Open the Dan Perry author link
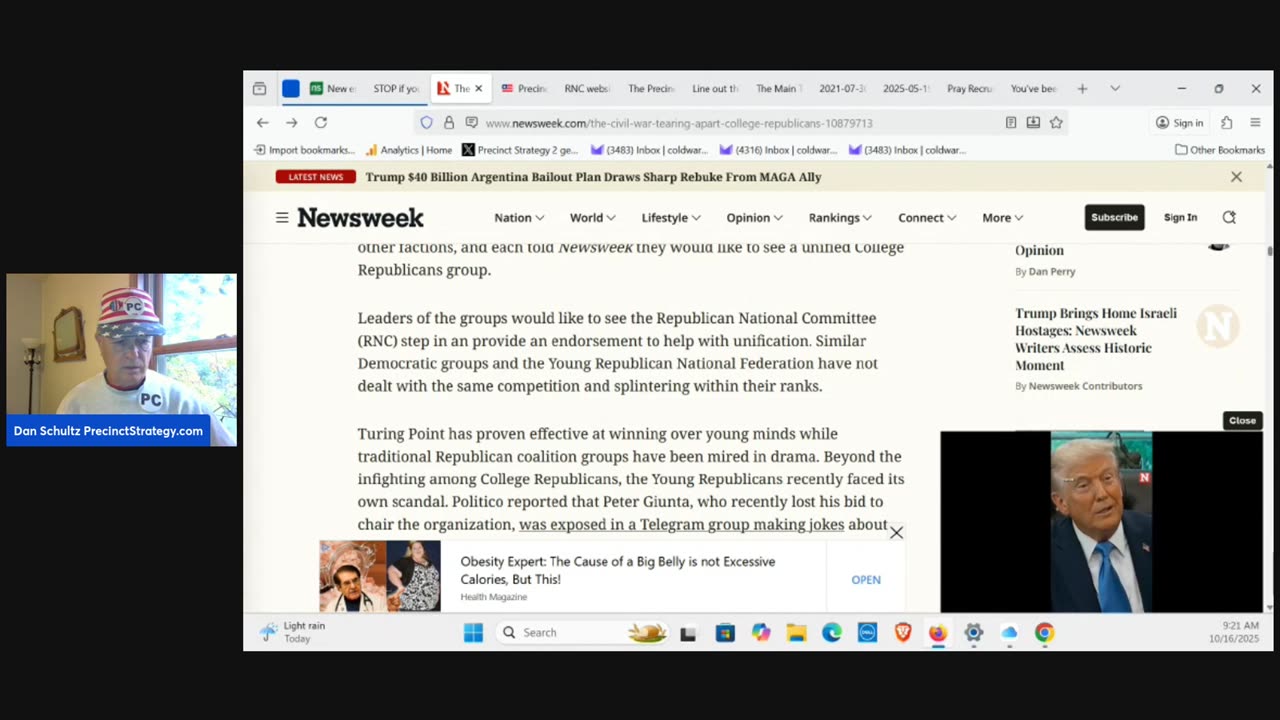This screenshot has height=720, width=1280. pyautogui.click(x=1052, y=271)
